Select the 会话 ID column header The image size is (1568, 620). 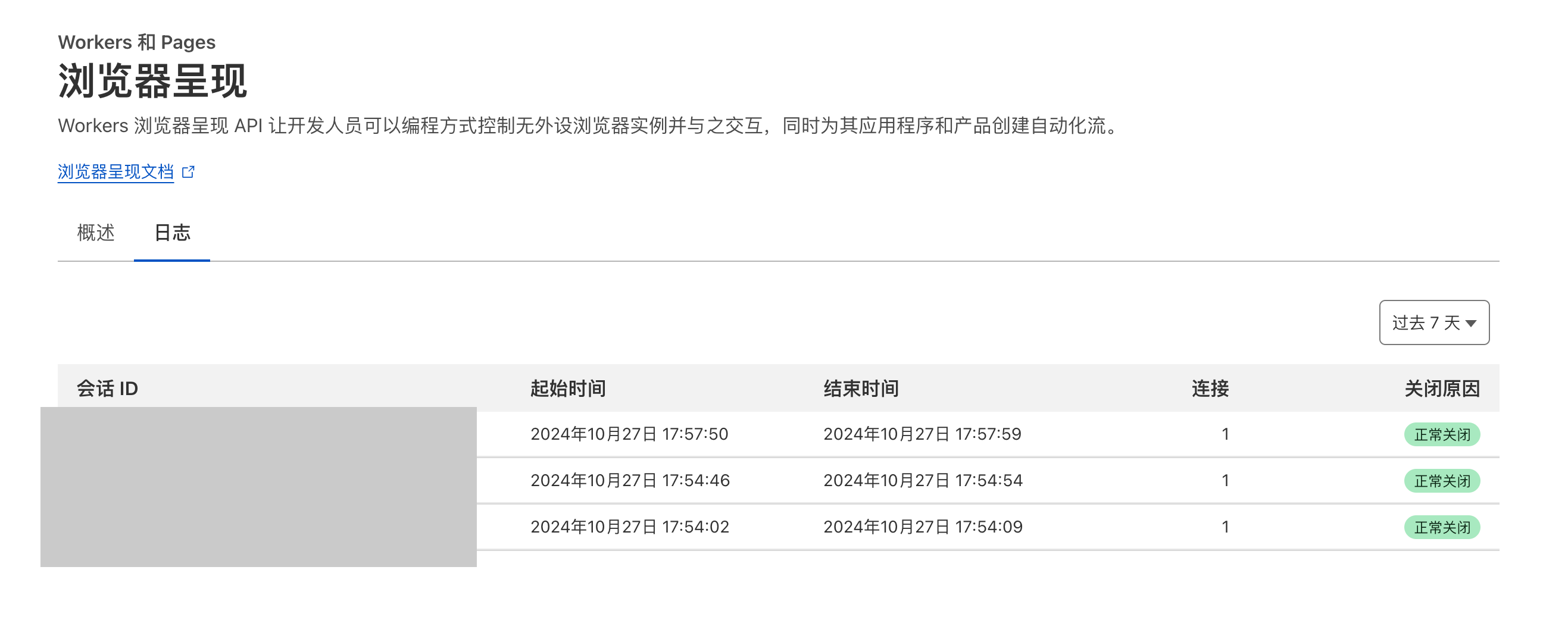[105, 387]
